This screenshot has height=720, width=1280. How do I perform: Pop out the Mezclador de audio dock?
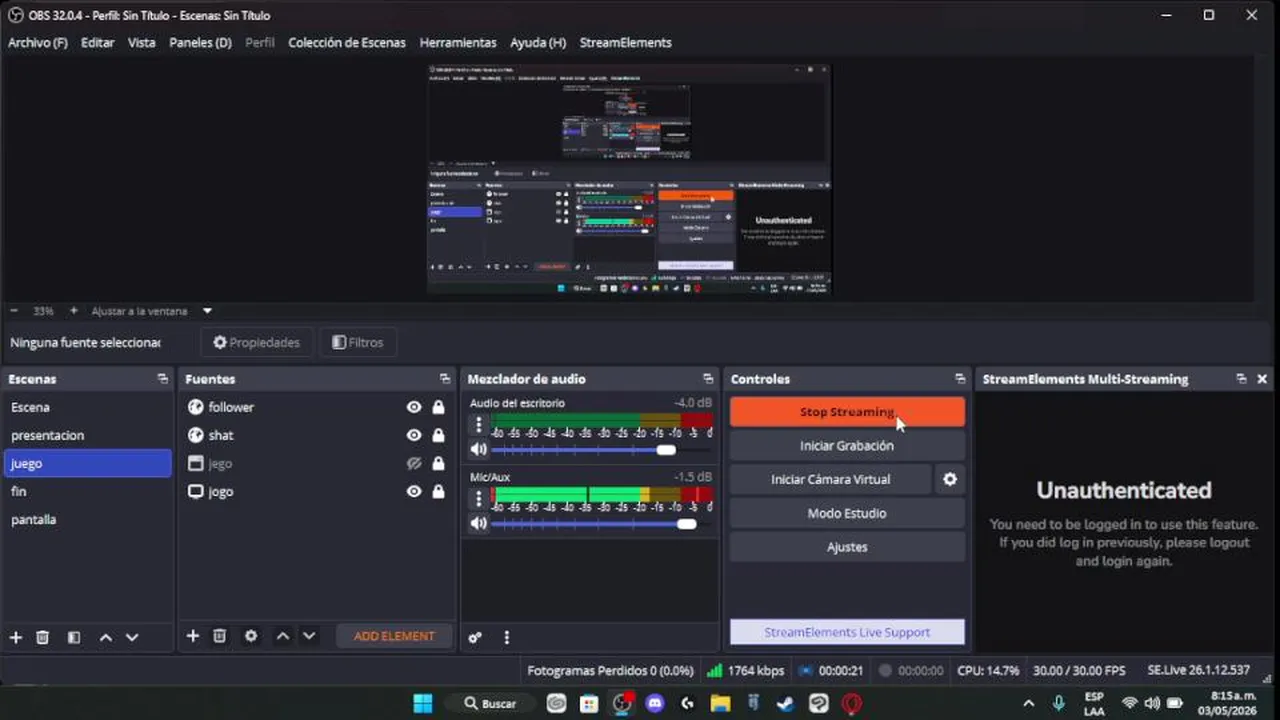click(x=708, y=379)
